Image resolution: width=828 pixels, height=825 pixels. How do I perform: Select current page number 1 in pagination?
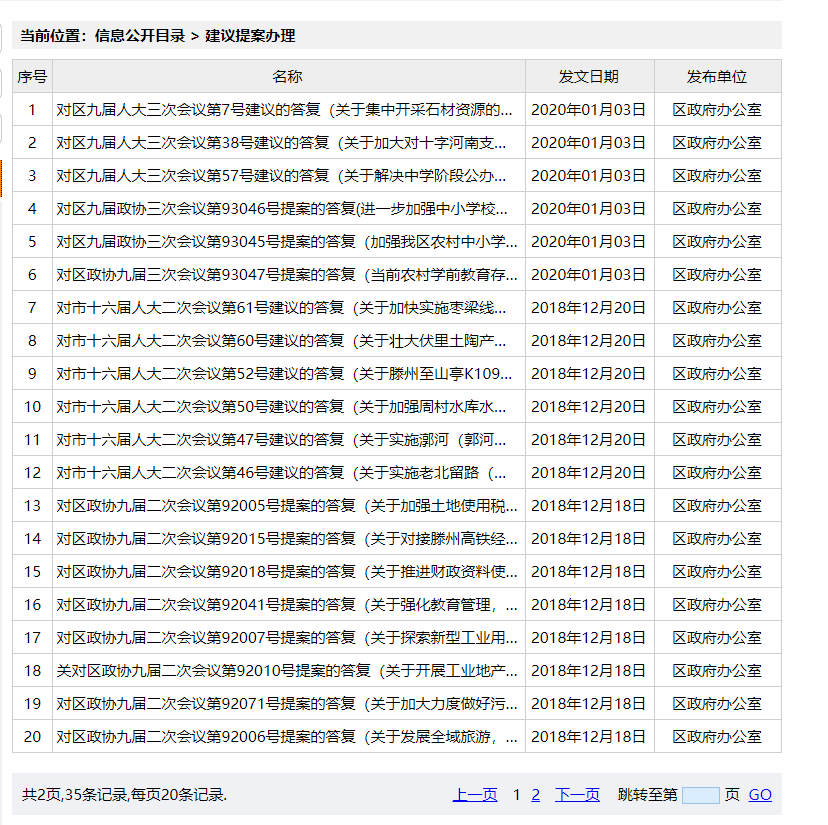516,795
